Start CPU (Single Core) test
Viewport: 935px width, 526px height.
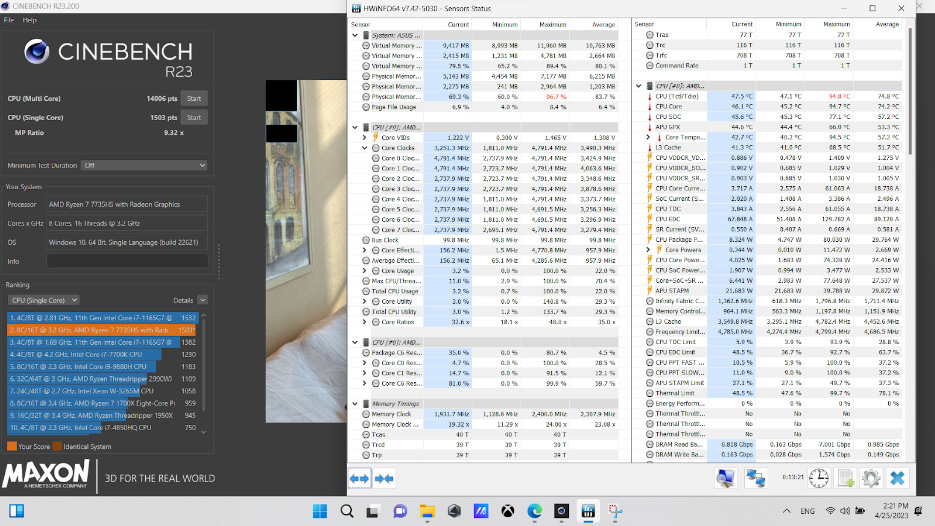194,117
